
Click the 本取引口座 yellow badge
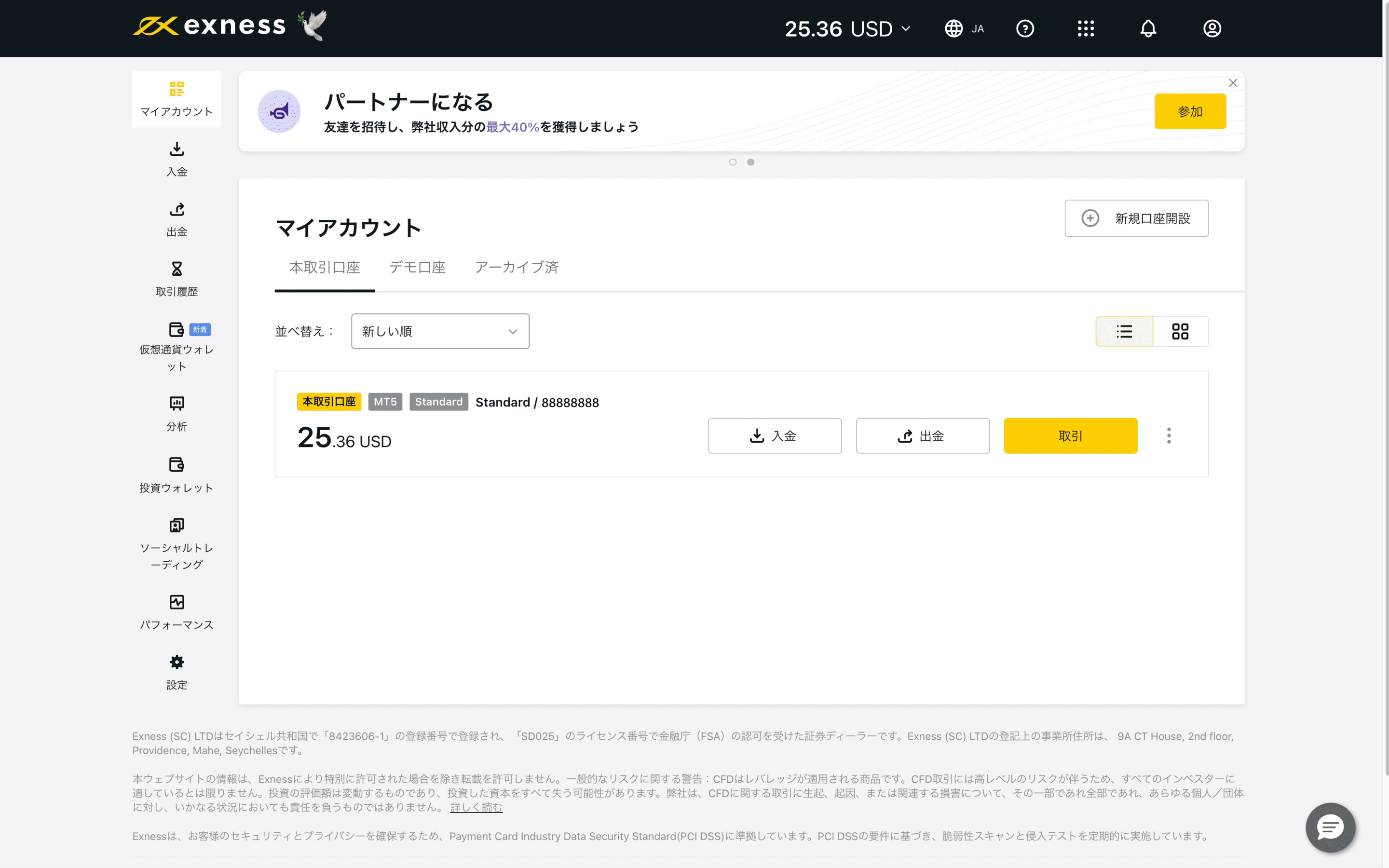click(x=329, y=402)
